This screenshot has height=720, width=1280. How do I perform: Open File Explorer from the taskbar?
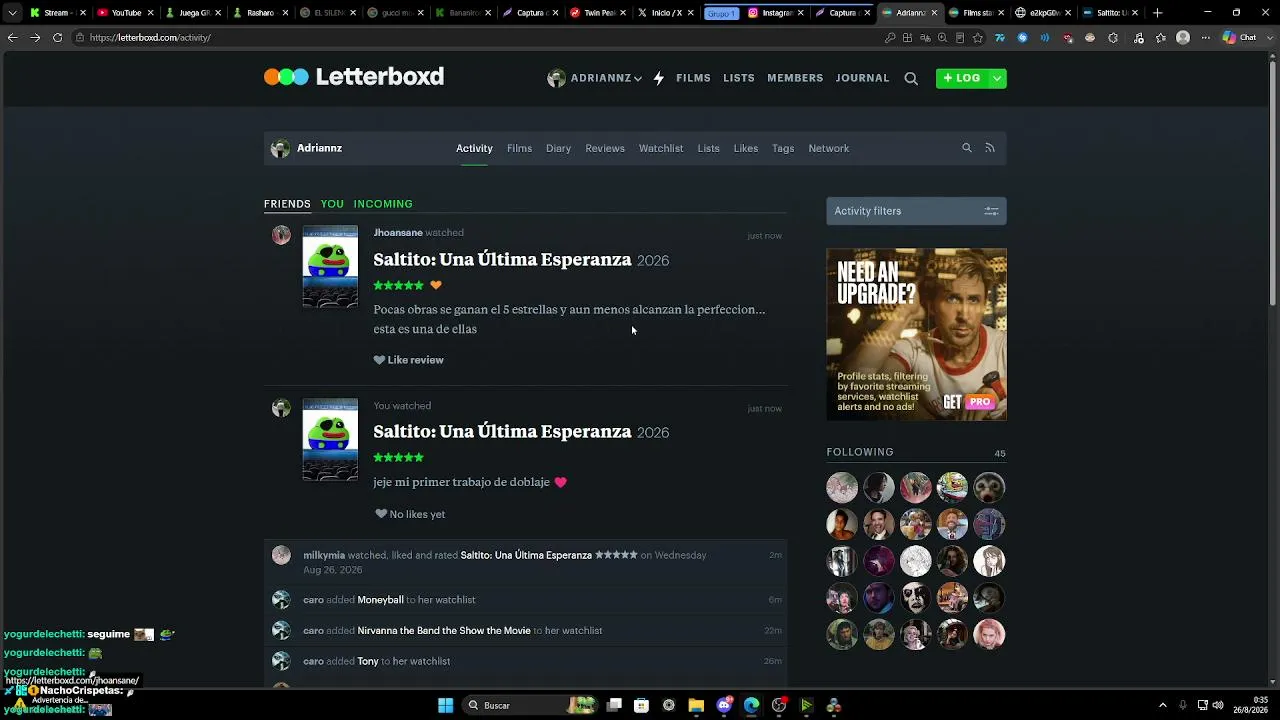[696, 705]
